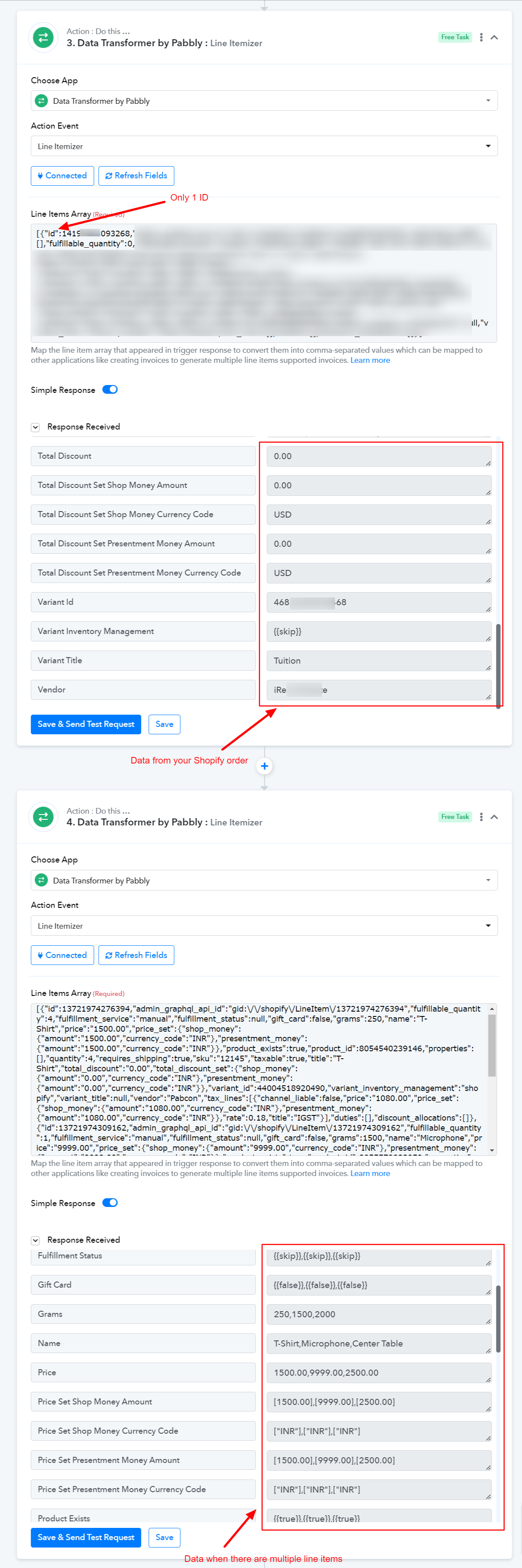Collapse step 4 with the chevron arrow
The image size is (522, 1568).
click(x=495, y=817)
